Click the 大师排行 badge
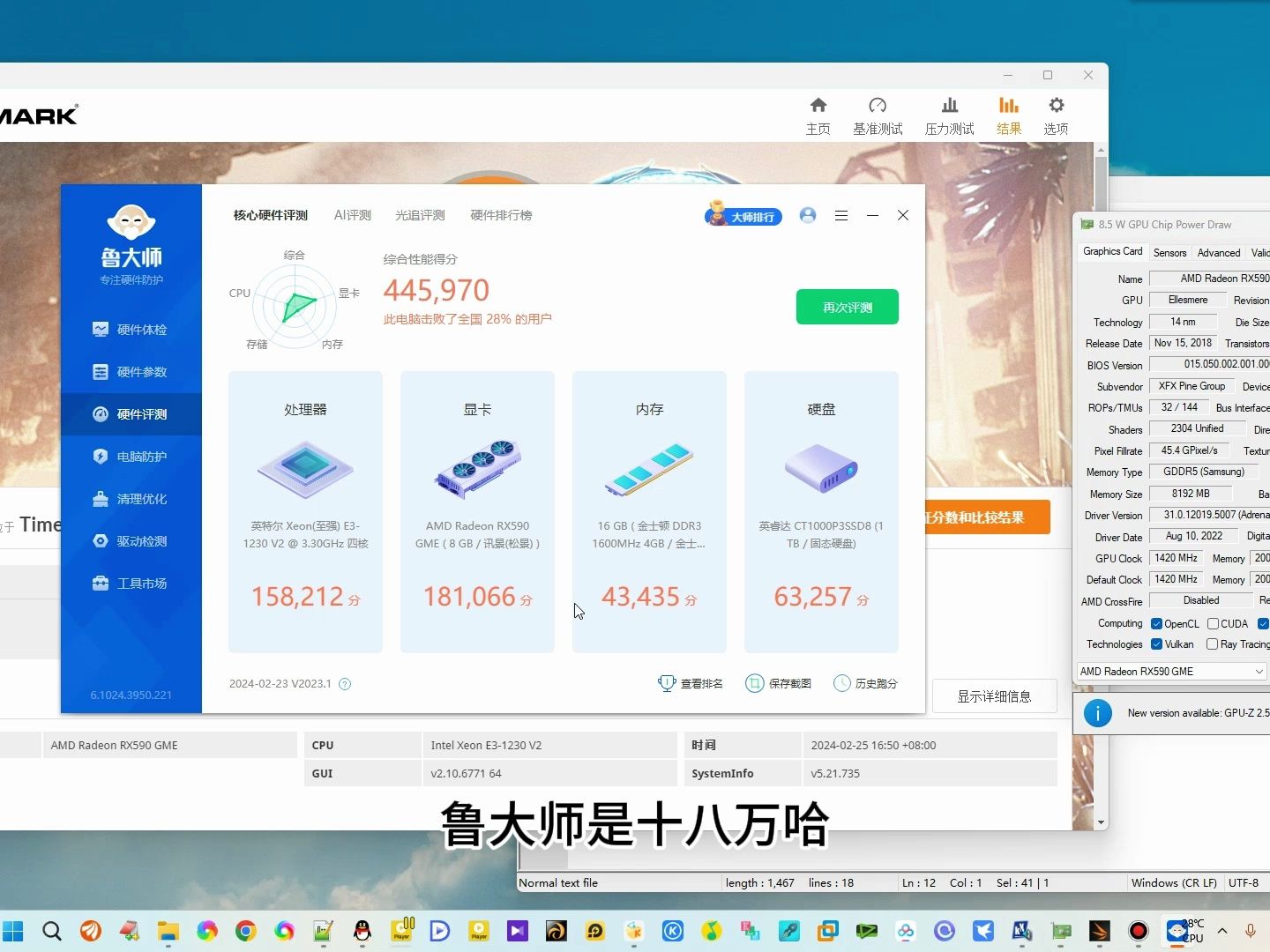Viewport: 1270px width, 952px height. pos(743,215)
